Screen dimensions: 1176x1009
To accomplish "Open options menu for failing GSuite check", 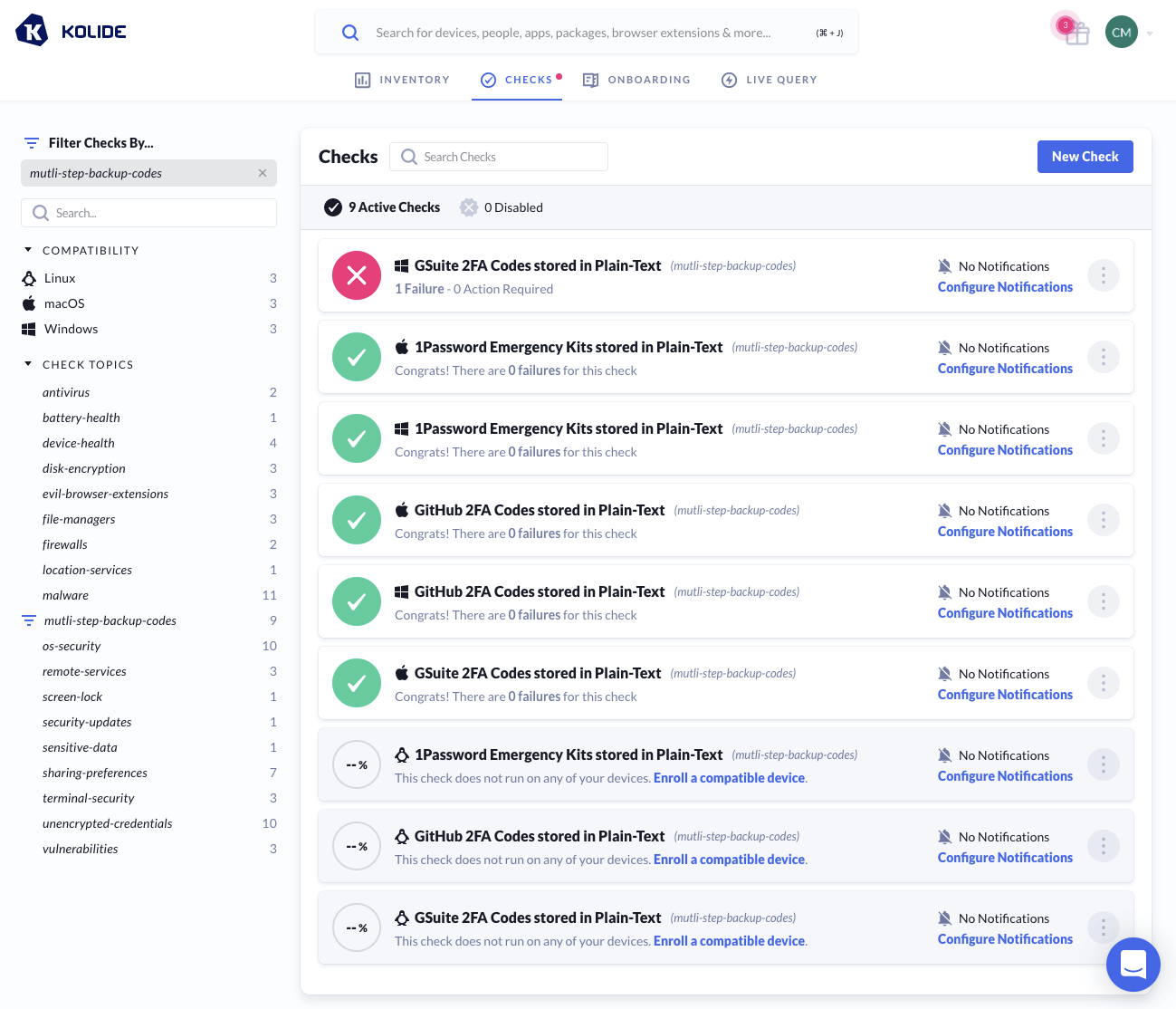I will point(1103,275).
